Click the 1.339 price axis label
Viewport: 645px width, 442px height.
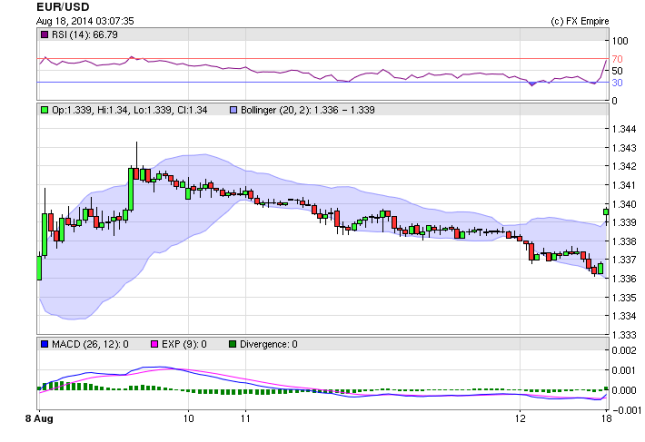624,222
